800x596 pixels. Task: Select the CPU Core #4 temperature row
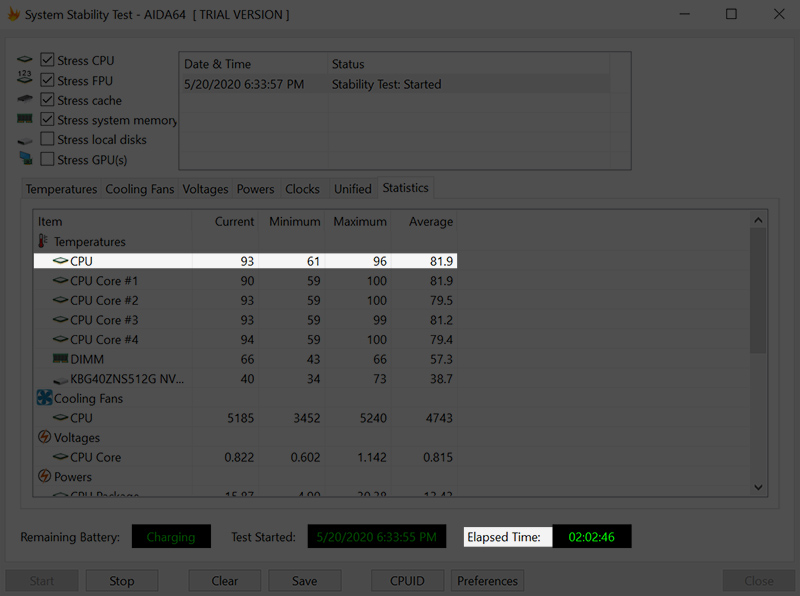coord(245,339)
